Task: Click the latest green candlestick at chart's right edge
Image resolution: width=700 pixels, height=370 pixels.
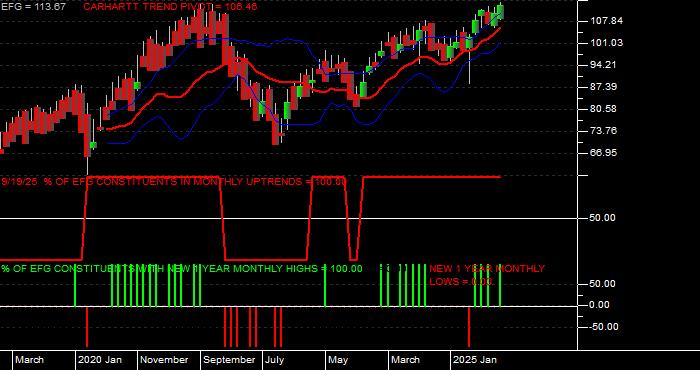Action: [500, 12]
